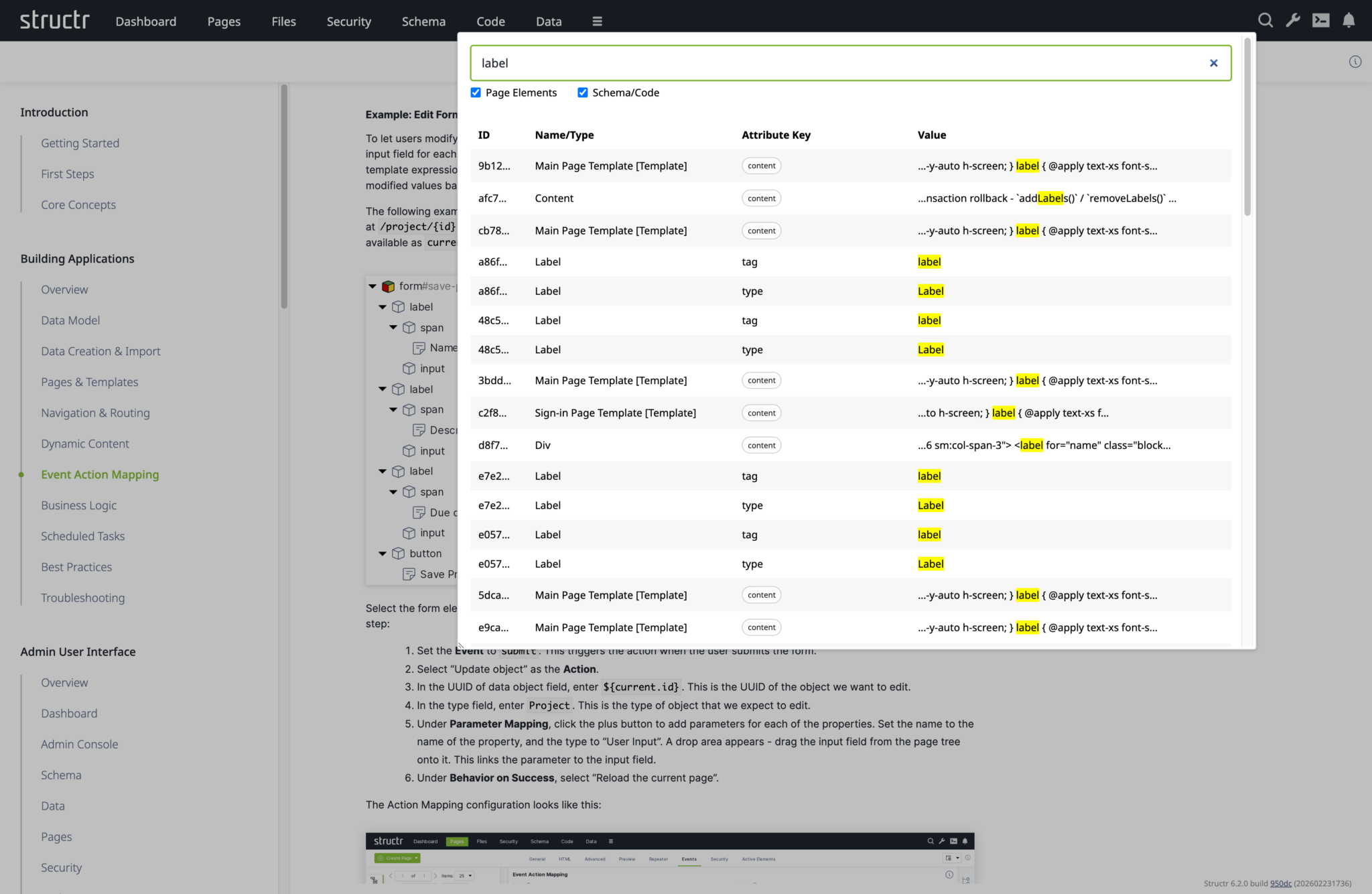Image resolution: width=1372 pixels, height=894 pixels.
Task: Click the notification bell icon
Action: click(x=1349, y=20)
